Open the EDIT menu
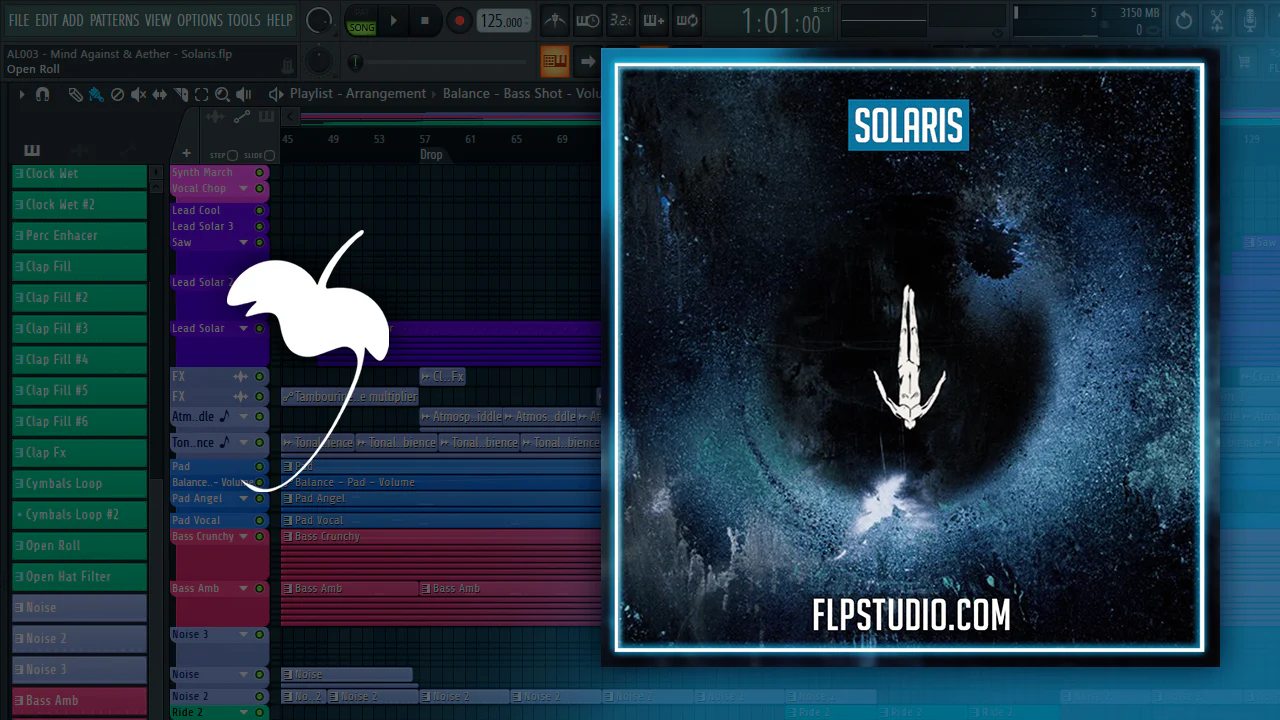 [46, 20]
